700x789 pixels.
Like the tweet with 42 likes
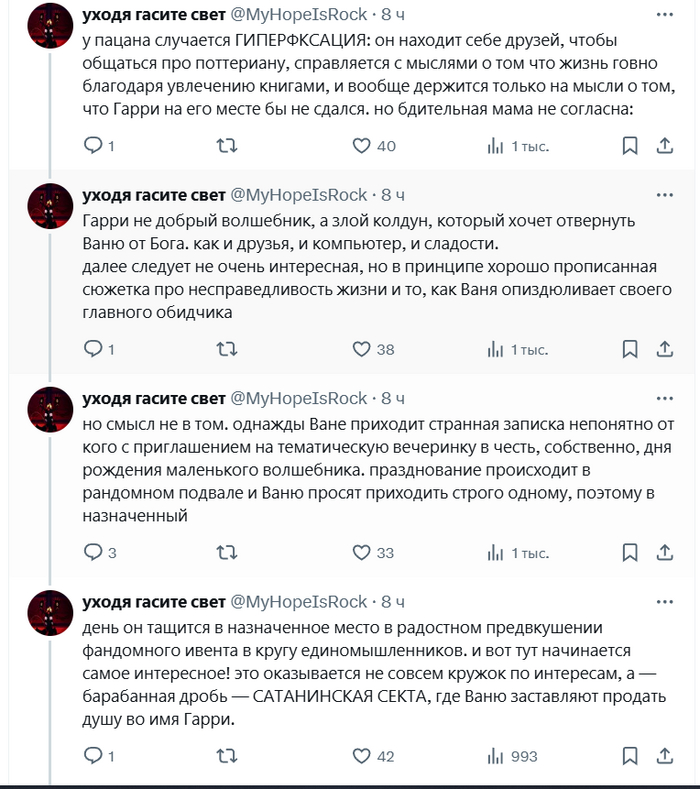point(362,757)
